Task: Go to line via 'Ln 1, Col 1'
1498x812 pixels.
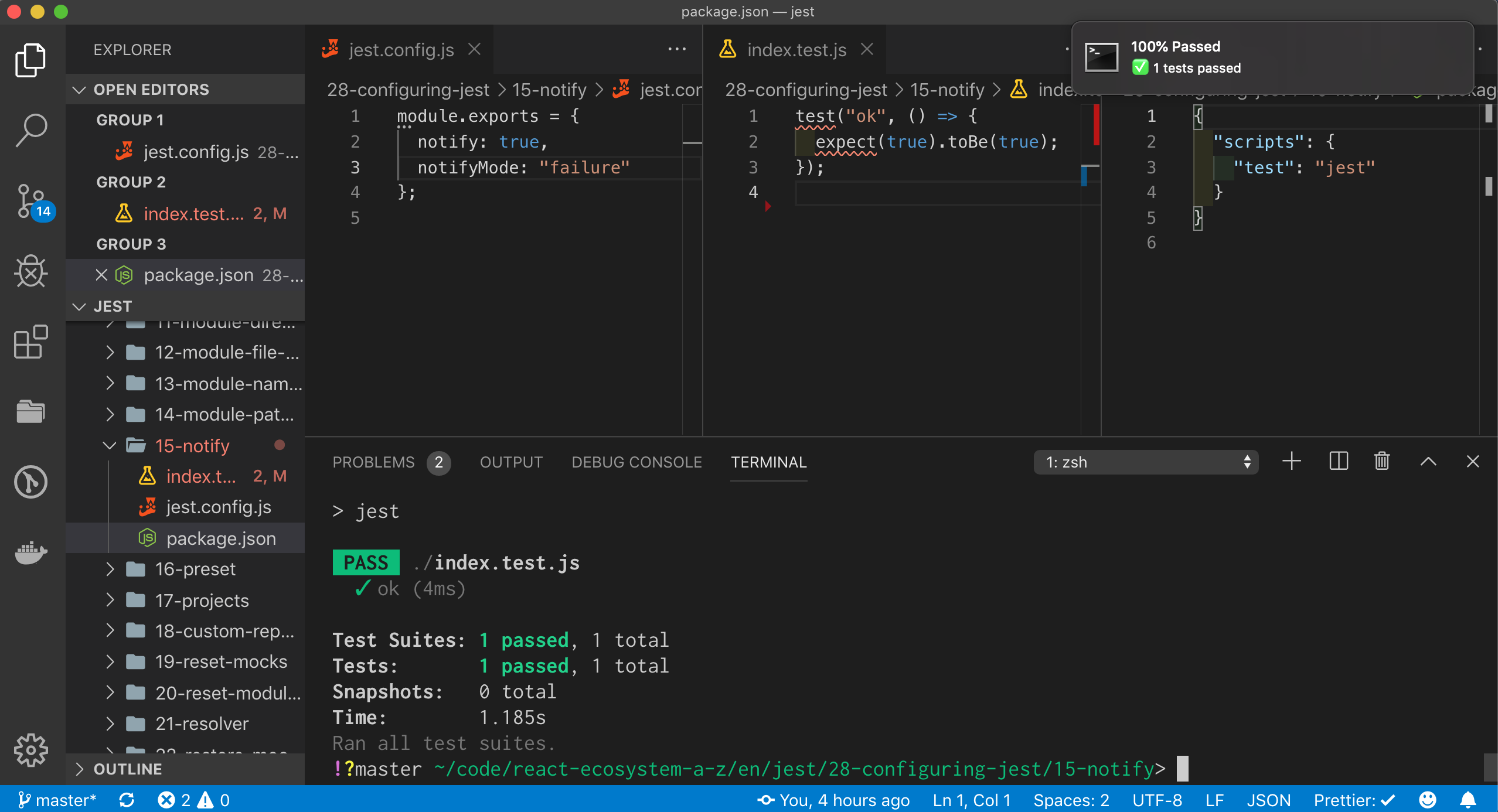Action: [972, 800]
